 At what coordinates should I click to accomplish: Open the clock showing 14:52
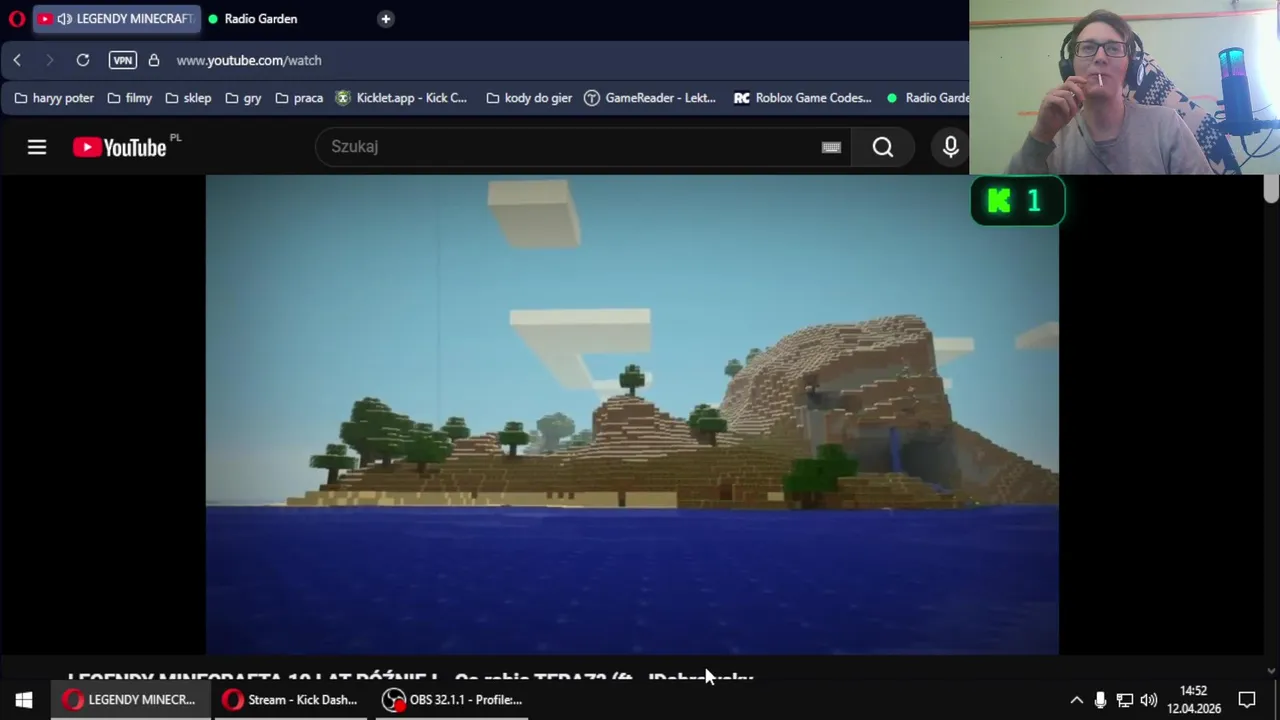pyautogui.click(x=1194, y=700)
